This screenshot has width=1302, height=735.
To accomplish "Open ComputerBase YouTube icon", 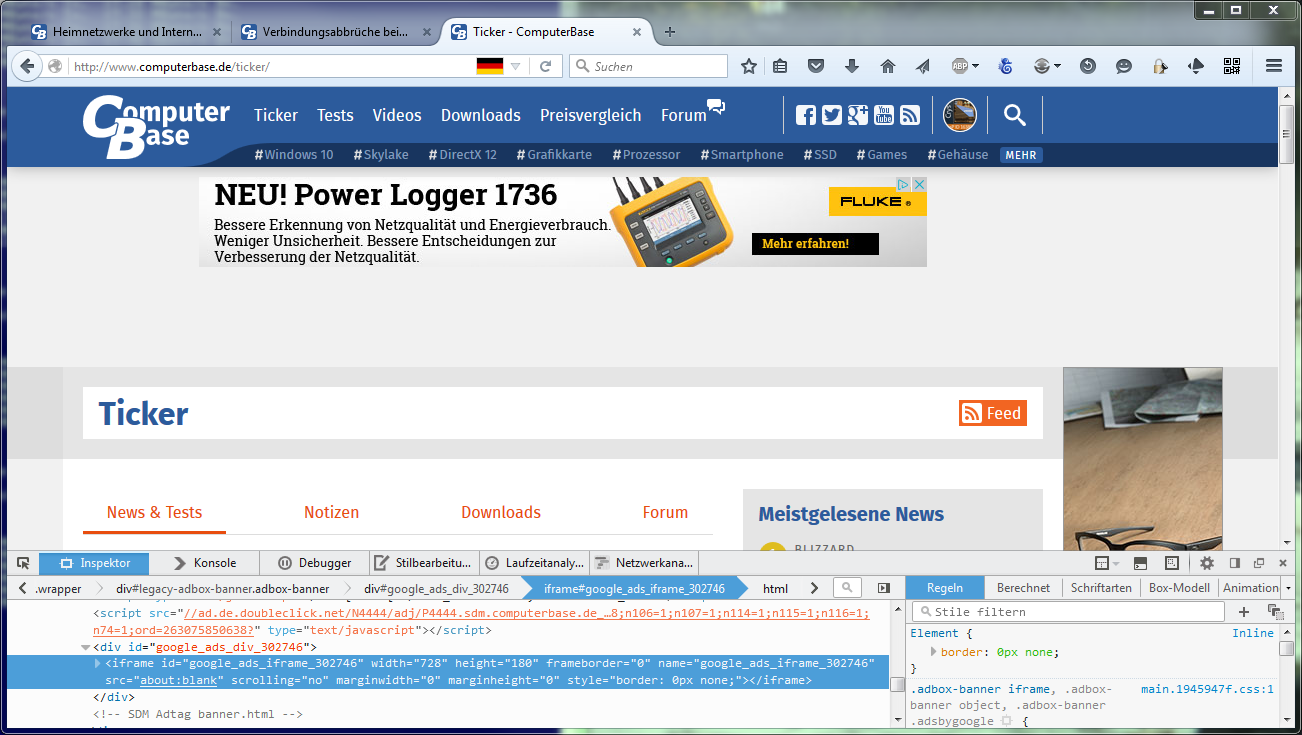I will click(883, 115).
